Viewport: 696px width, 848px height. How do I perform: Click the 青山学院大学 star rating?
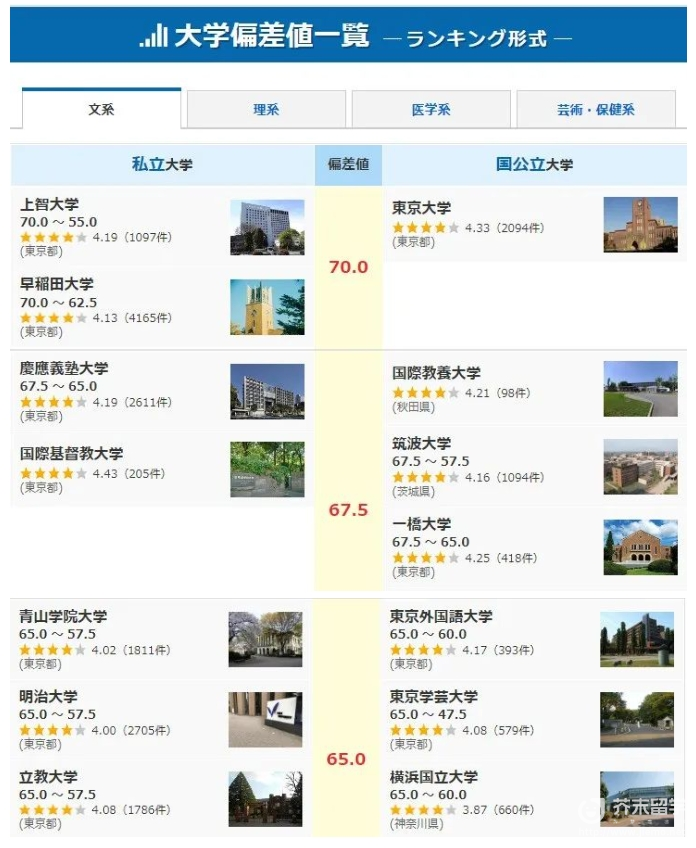(52, 650)
